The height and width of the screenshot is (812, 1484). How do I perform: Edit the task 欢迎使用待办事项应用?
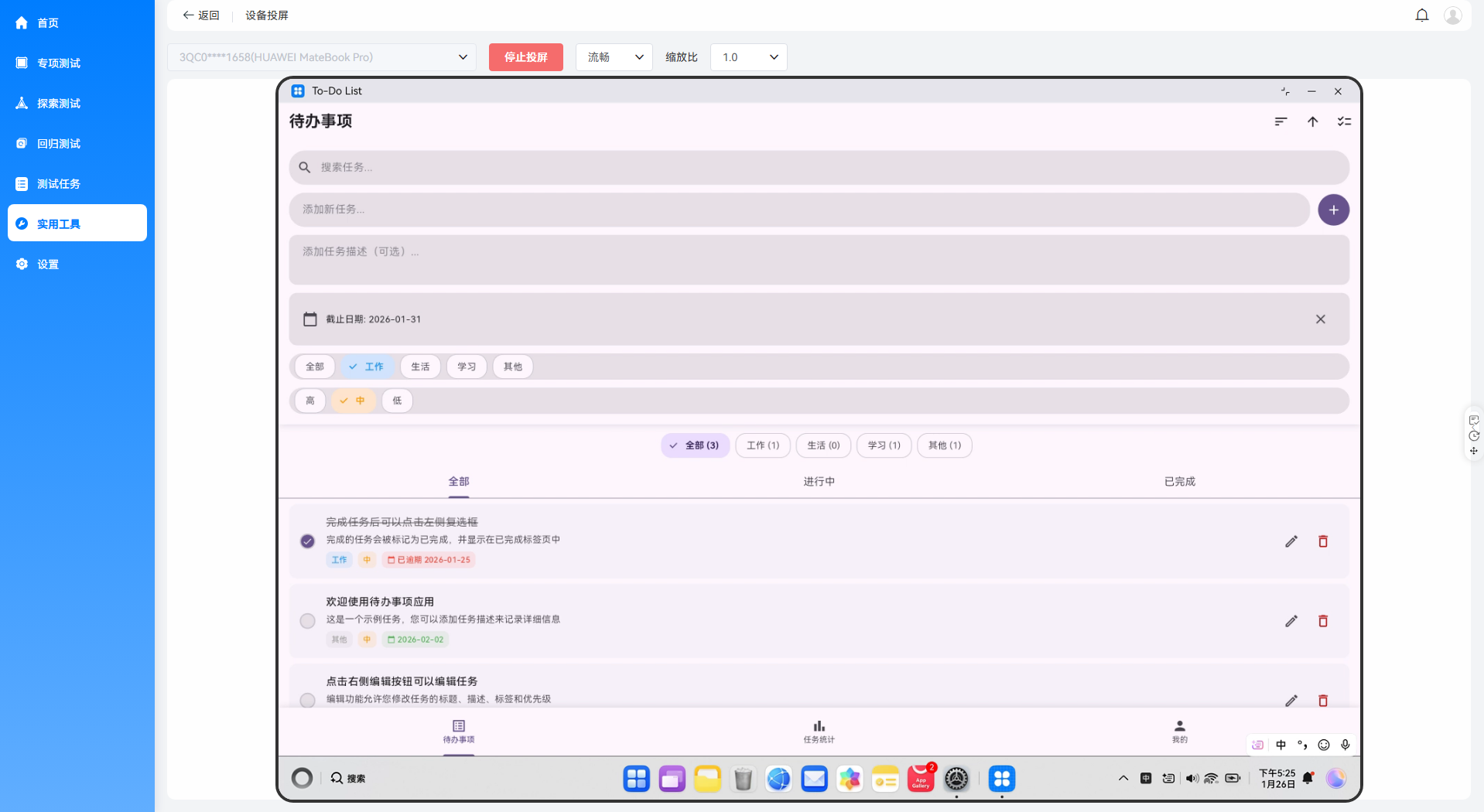coord(1291,621)
